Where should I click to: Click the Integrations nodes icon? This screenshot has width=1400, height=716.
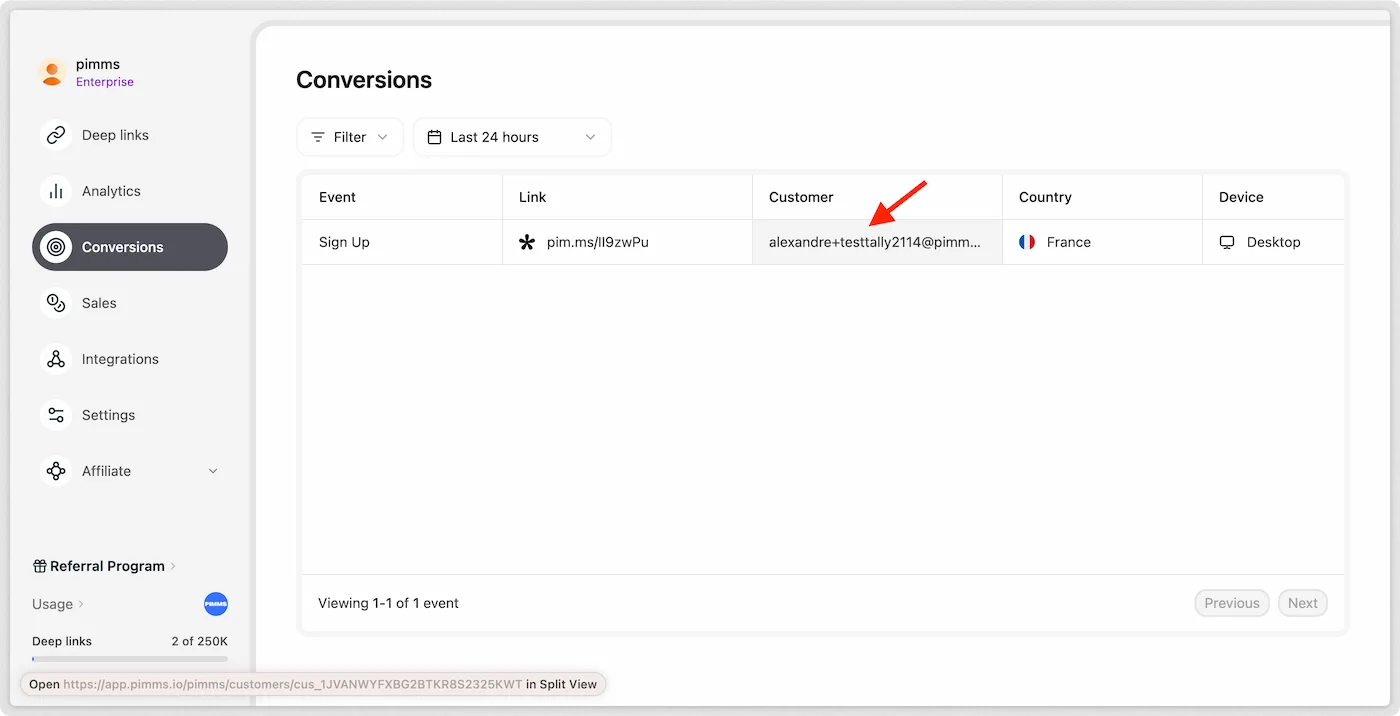(56, 359)
